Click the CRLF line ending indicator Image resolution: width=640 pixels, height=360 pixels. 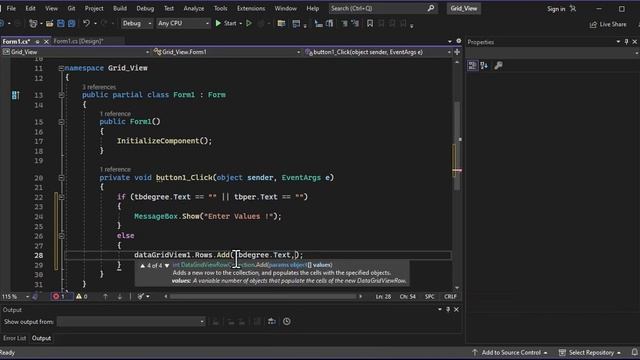450,297
